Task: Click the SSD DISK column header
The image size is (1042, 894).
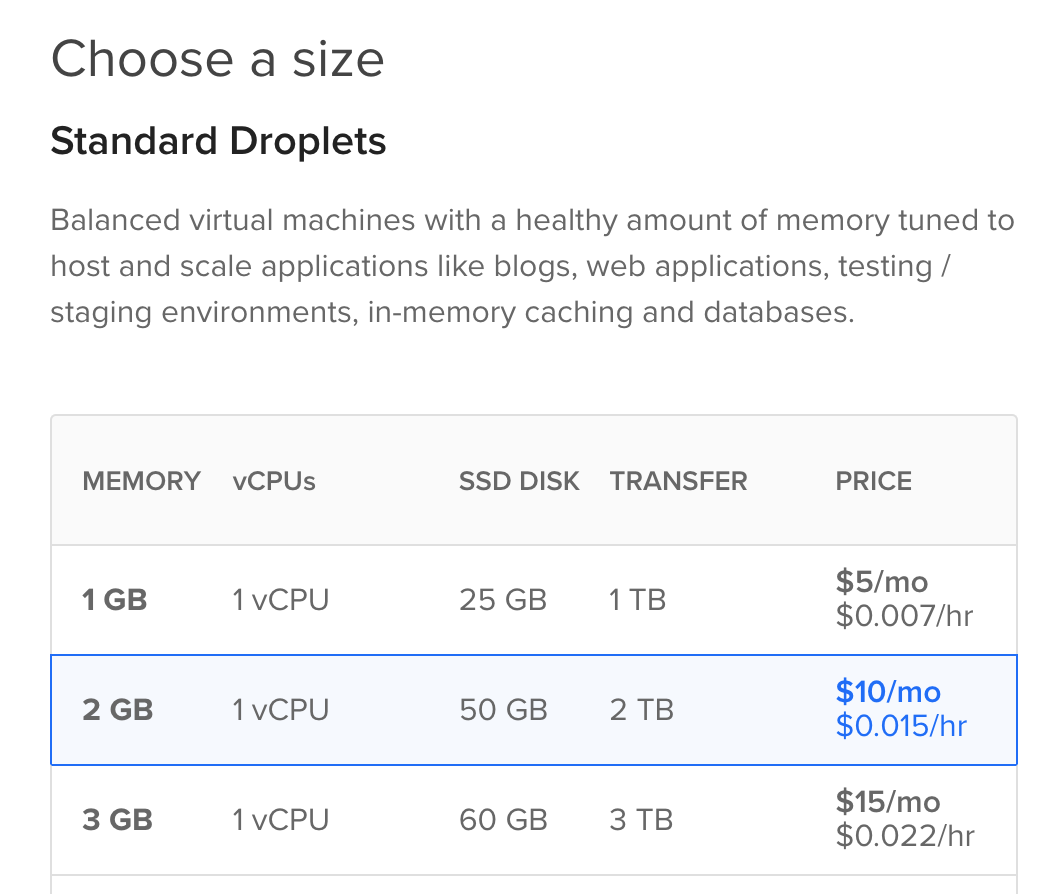Action: (x=519, y=481)
